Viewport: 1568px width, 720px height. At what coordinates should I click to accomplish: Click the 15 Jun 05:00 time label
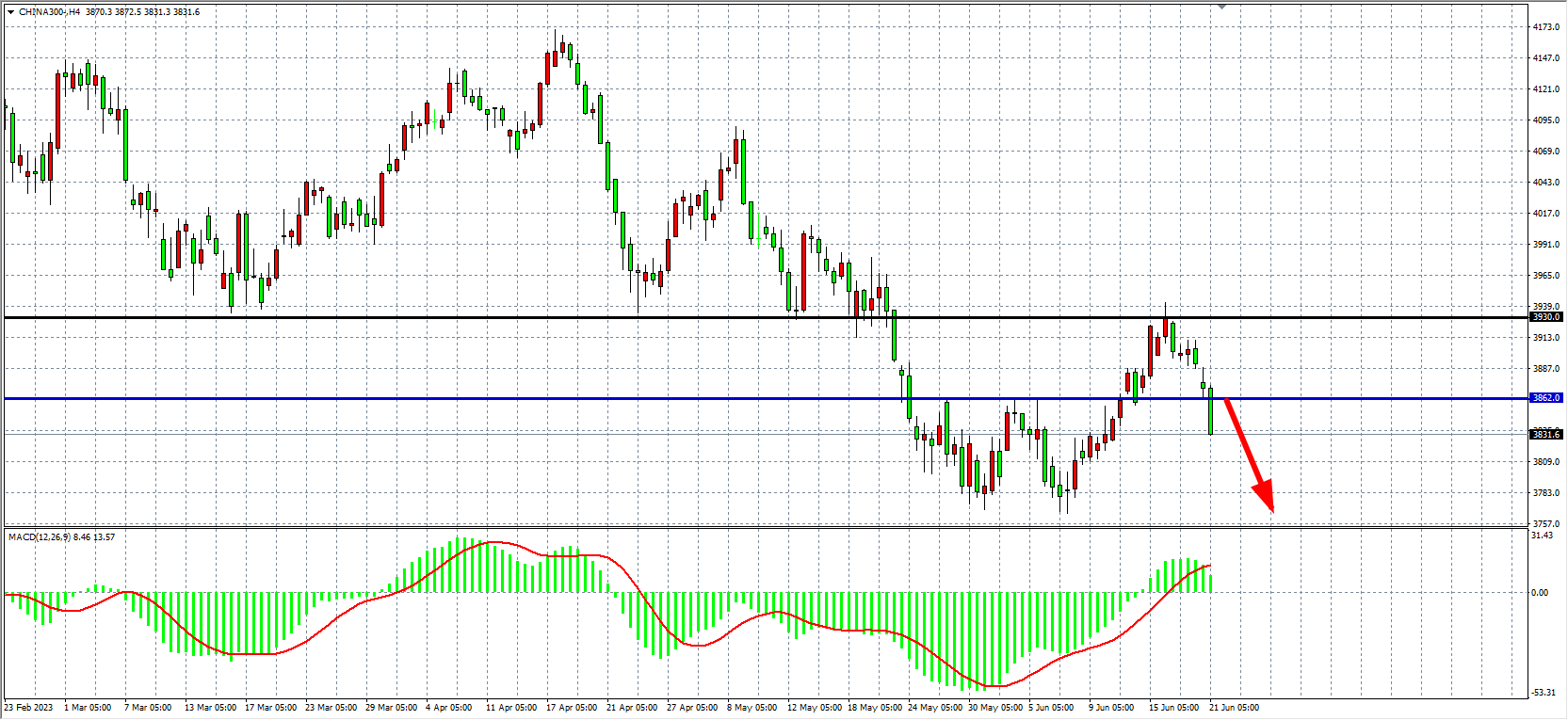click(x=1173, y=707)
